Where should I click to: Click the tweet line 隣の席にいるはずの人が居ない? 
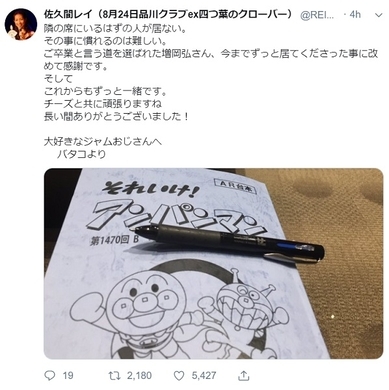click(x=115, y=29)
